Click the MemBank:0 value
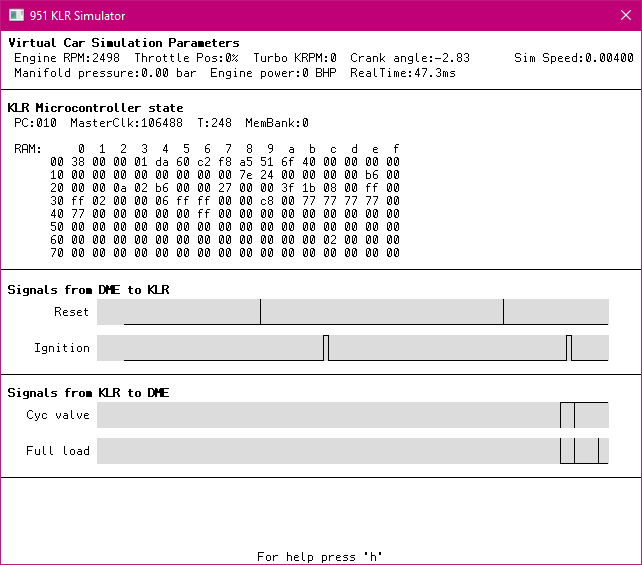Viewport: 642px width, 565px height. (x=277, y=123)
